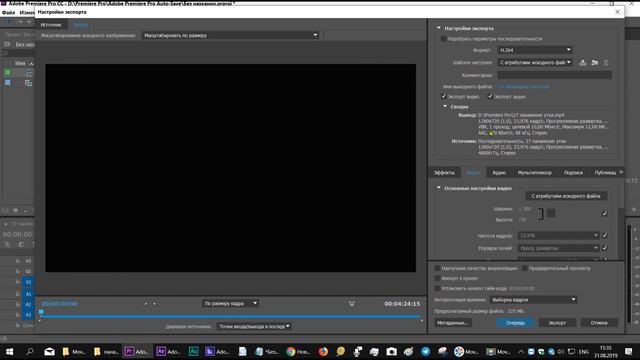This screenshot has width=640, height=360.
Task: Open the Source Scaling dropdown
Action: click(230, 36)
